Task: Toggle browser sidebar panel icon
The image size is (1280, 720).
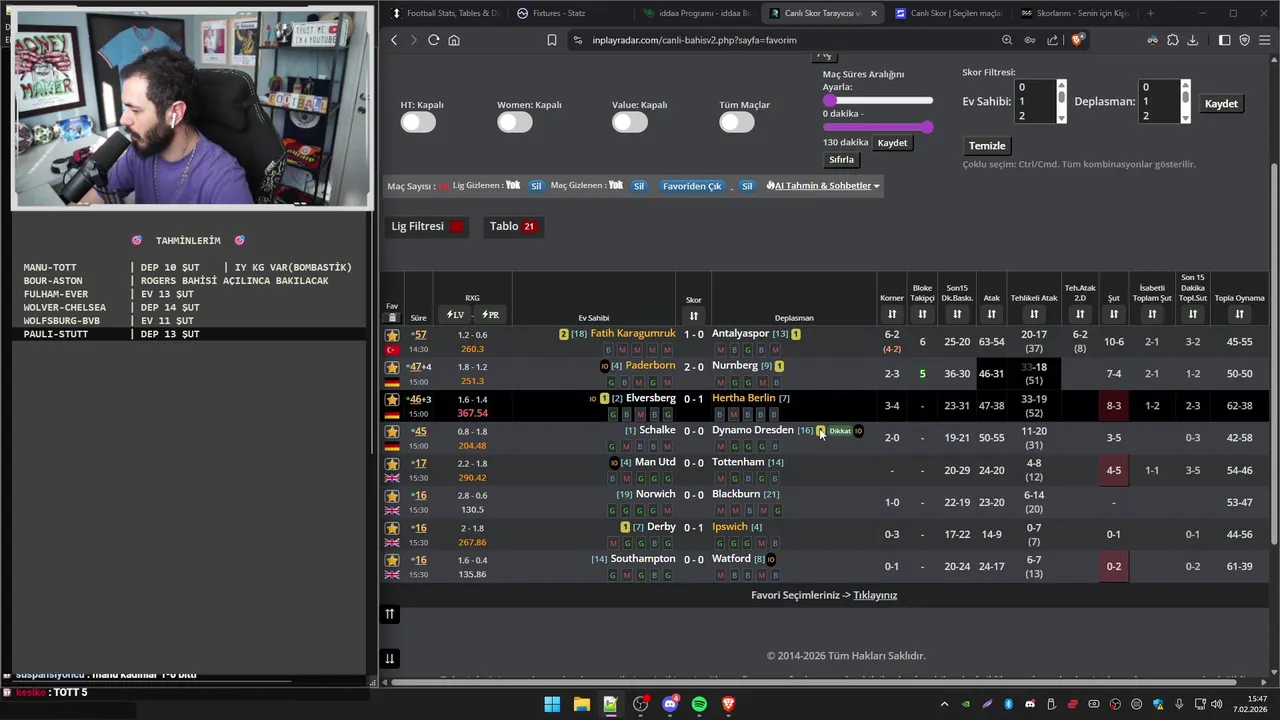Action: click(x=1224, y=40)
